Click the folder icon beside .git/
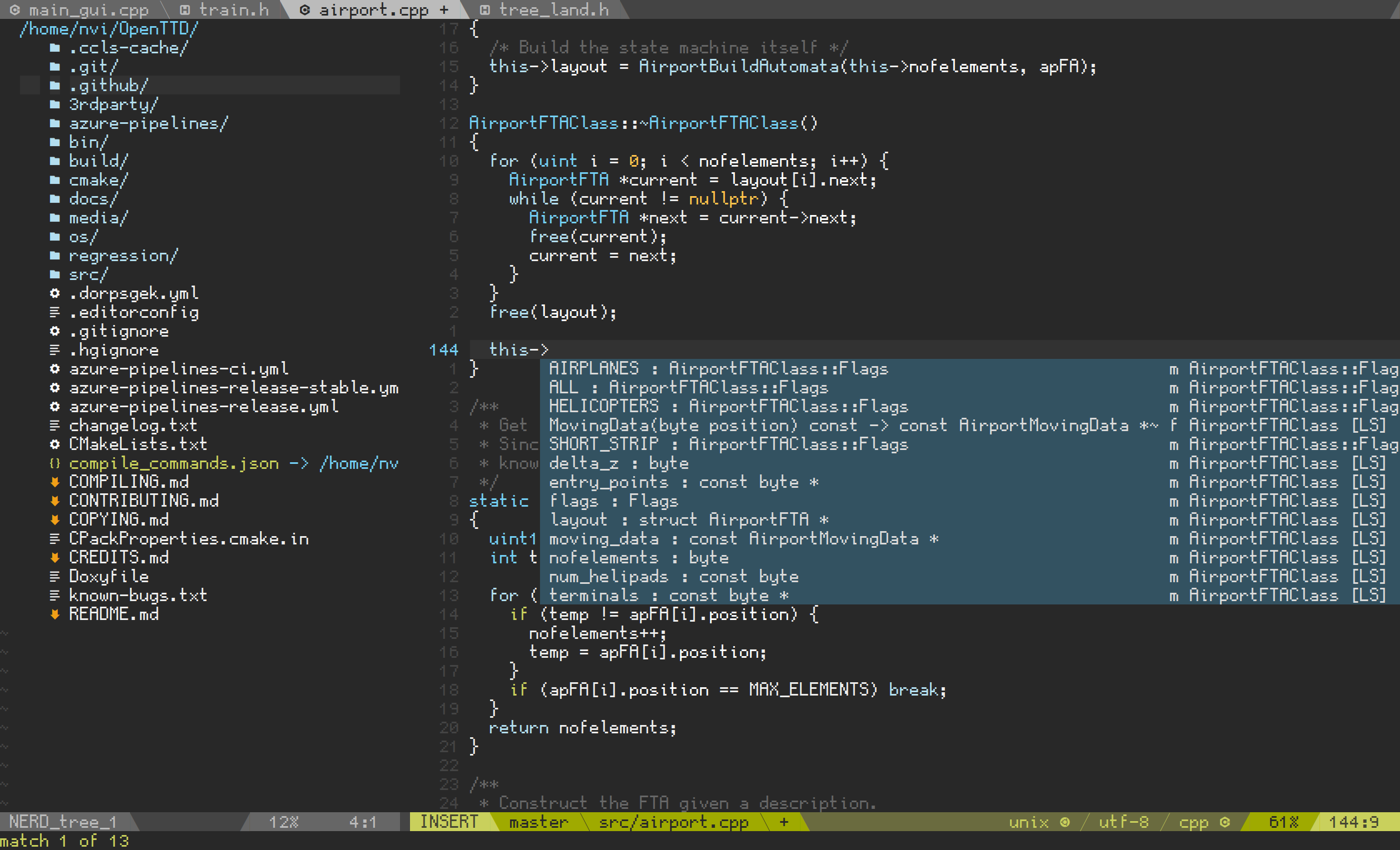Image resolution: width=1400 pixels, height=850 pixels. tap(54, 67)
